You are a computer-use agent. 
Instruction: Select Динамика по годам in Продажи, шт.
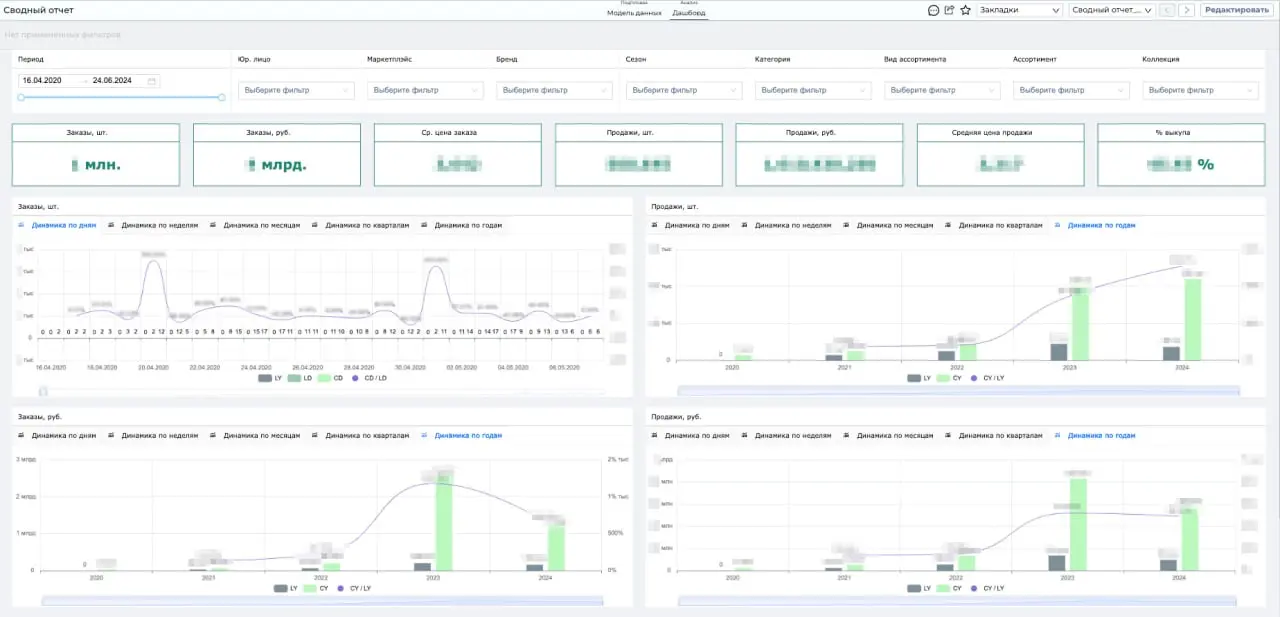(1094, 226)
